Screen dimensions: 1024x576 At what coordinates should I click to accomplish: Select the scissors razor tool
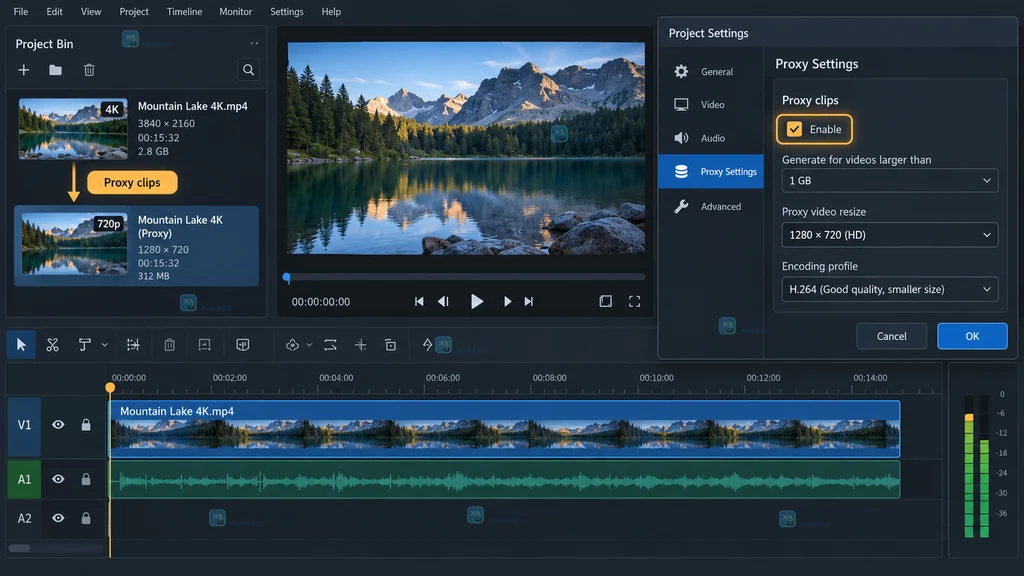point(53,345)
